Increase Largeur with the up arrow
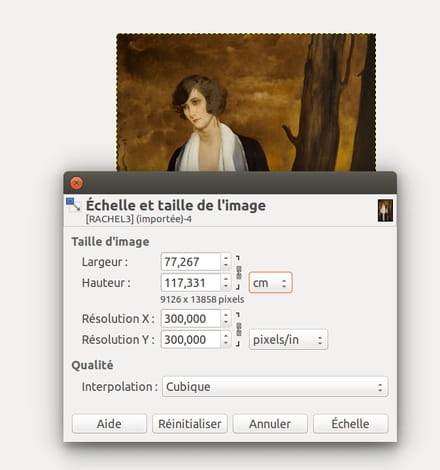The height and width of the screenshot is (470, 440). coord(226,258)
